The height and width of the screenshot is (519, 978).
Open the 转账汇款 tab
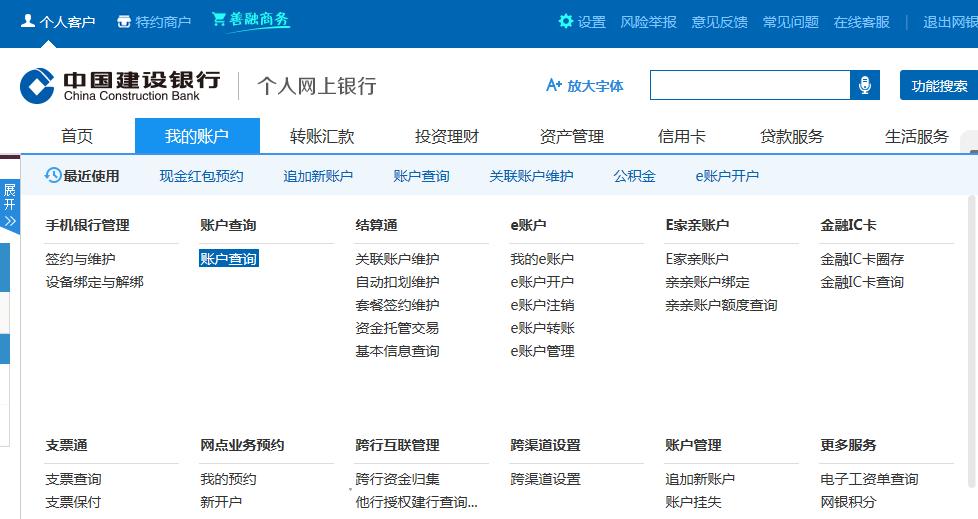(x=322, y=136)
